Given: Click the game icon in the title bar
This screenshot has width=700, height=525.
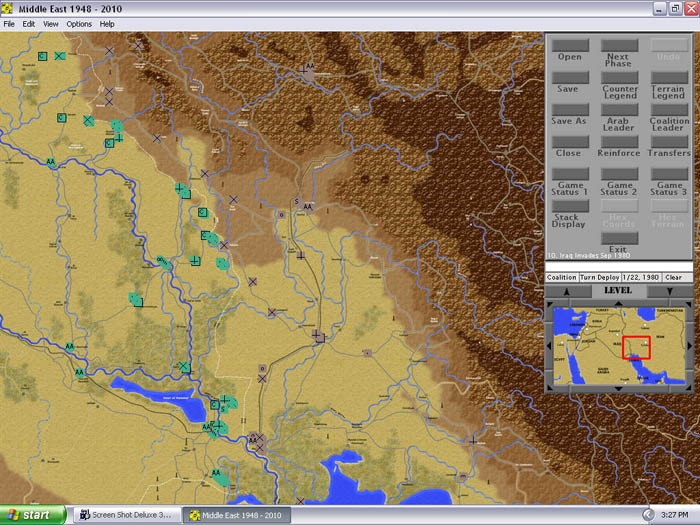Looking at the screenshot, I should (x=7, y=8).
